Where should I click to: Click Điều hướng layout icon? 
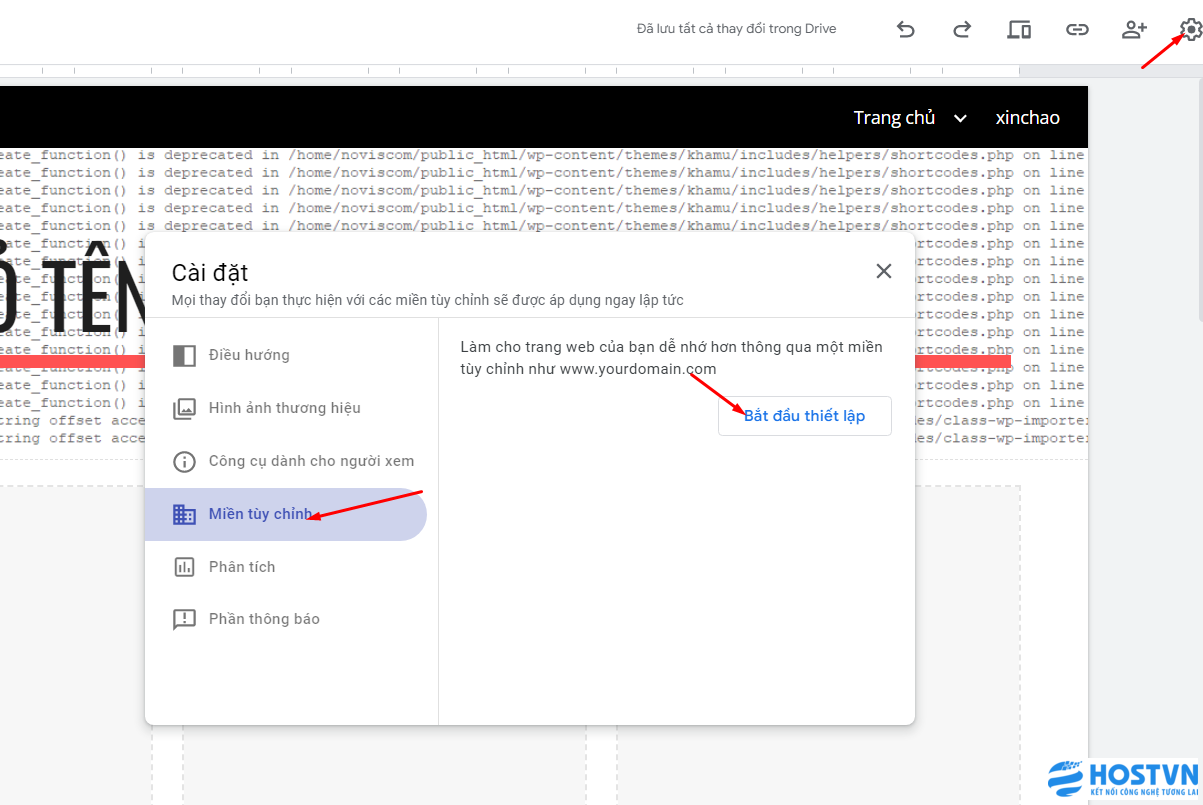[x=184, y=355]
